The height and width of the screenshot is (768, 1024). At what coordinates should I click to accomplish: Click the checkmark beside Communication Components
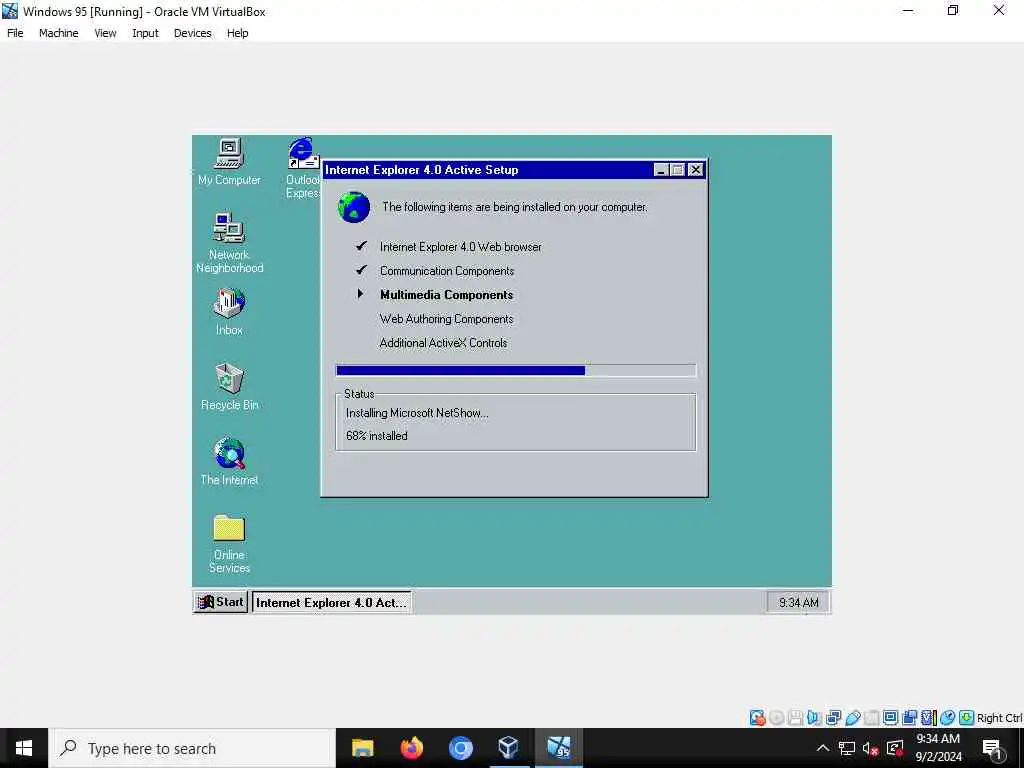[x=361, y=270]
